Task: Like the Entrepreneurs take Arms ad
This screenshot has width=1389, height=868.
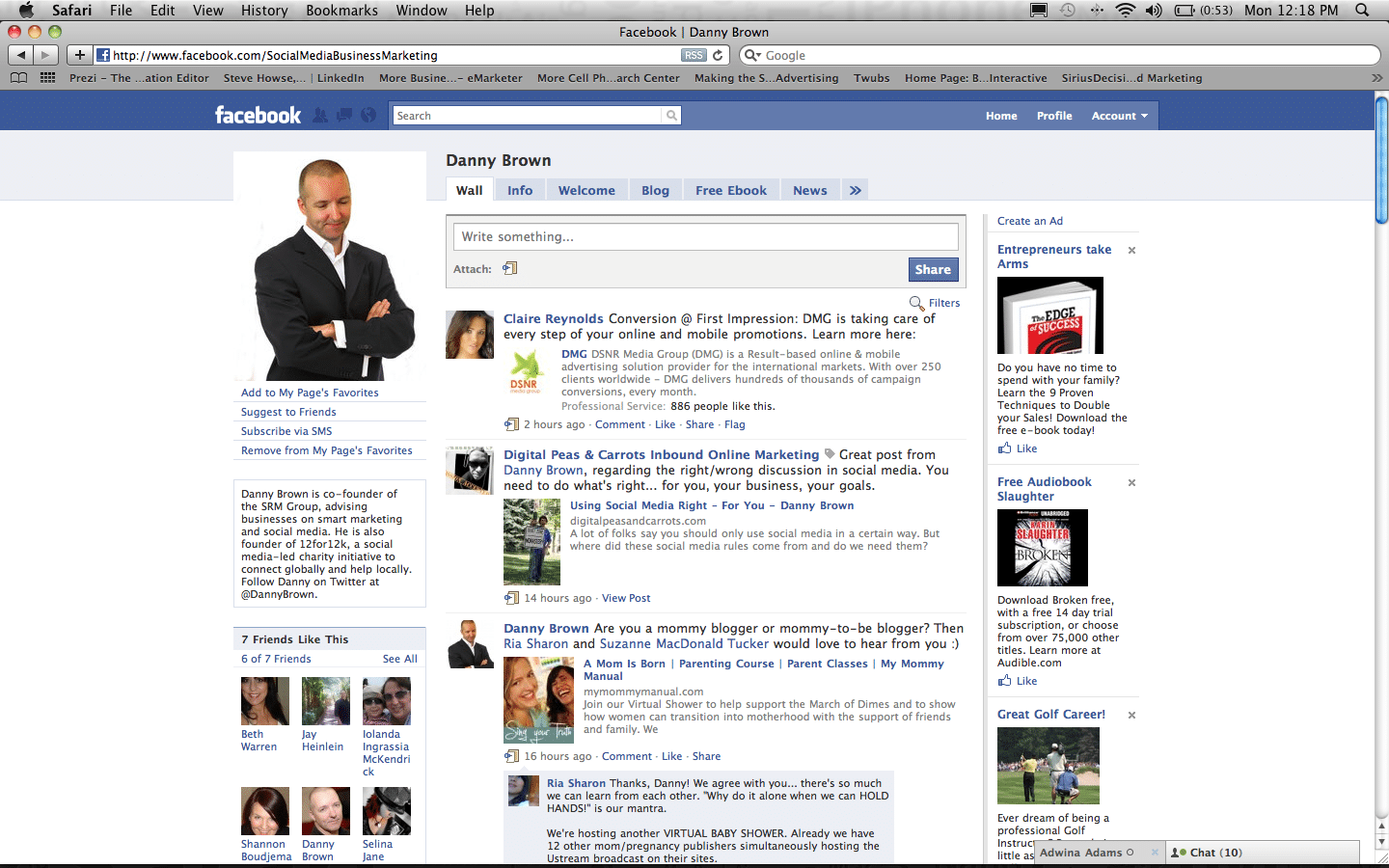Action: (1018, 448)
